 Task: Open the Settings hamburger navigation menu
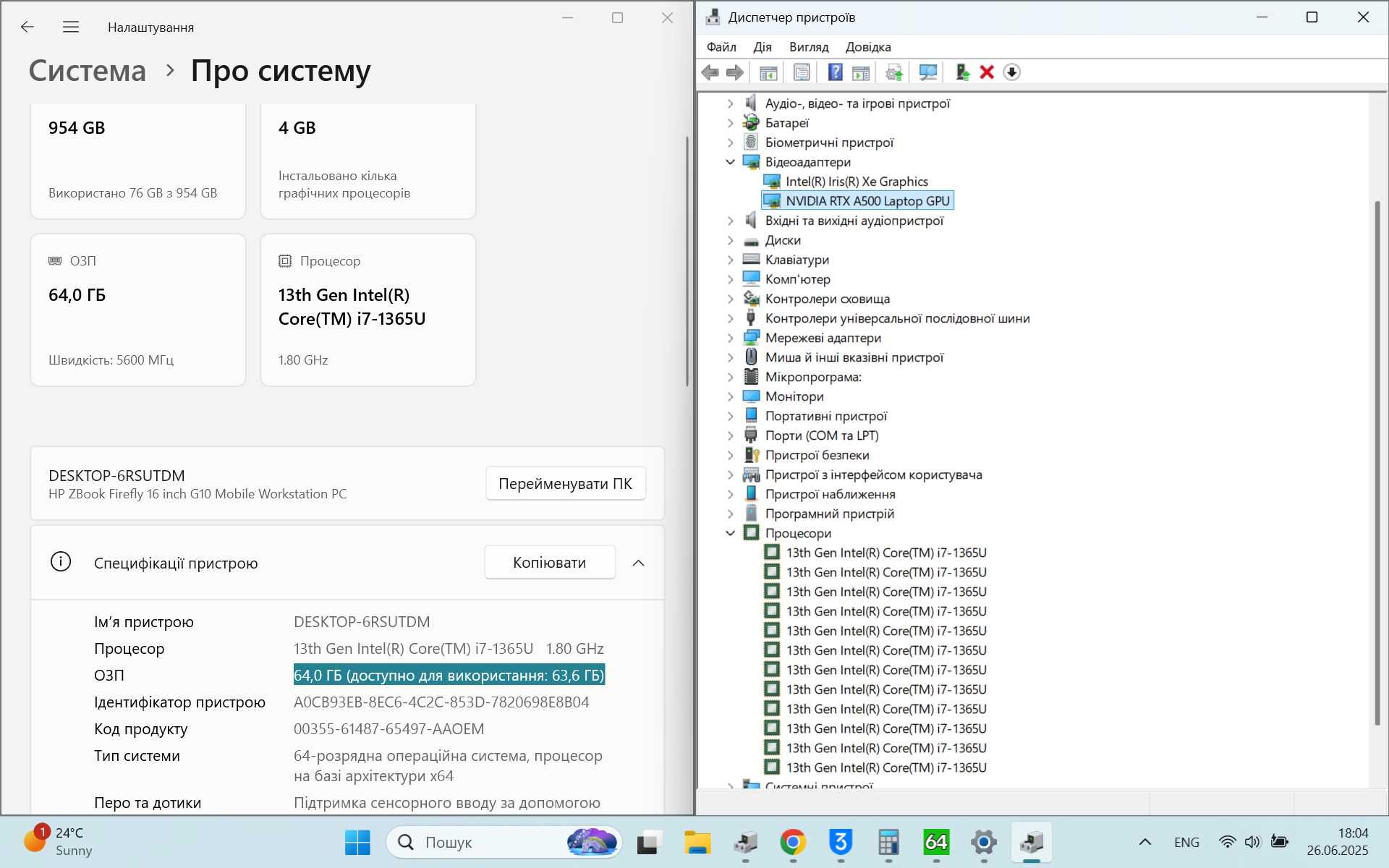tap(71, 27)
